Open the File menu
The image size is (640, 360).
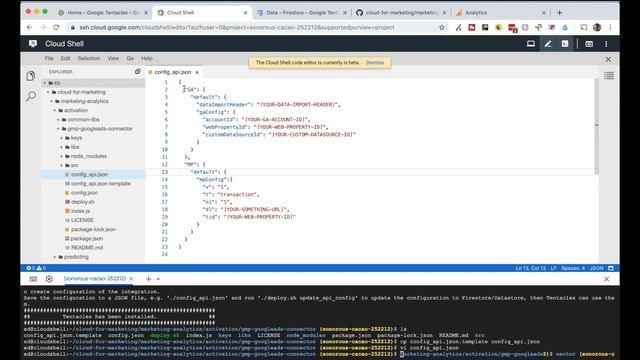pyautogui.click(x=49, y=58)
